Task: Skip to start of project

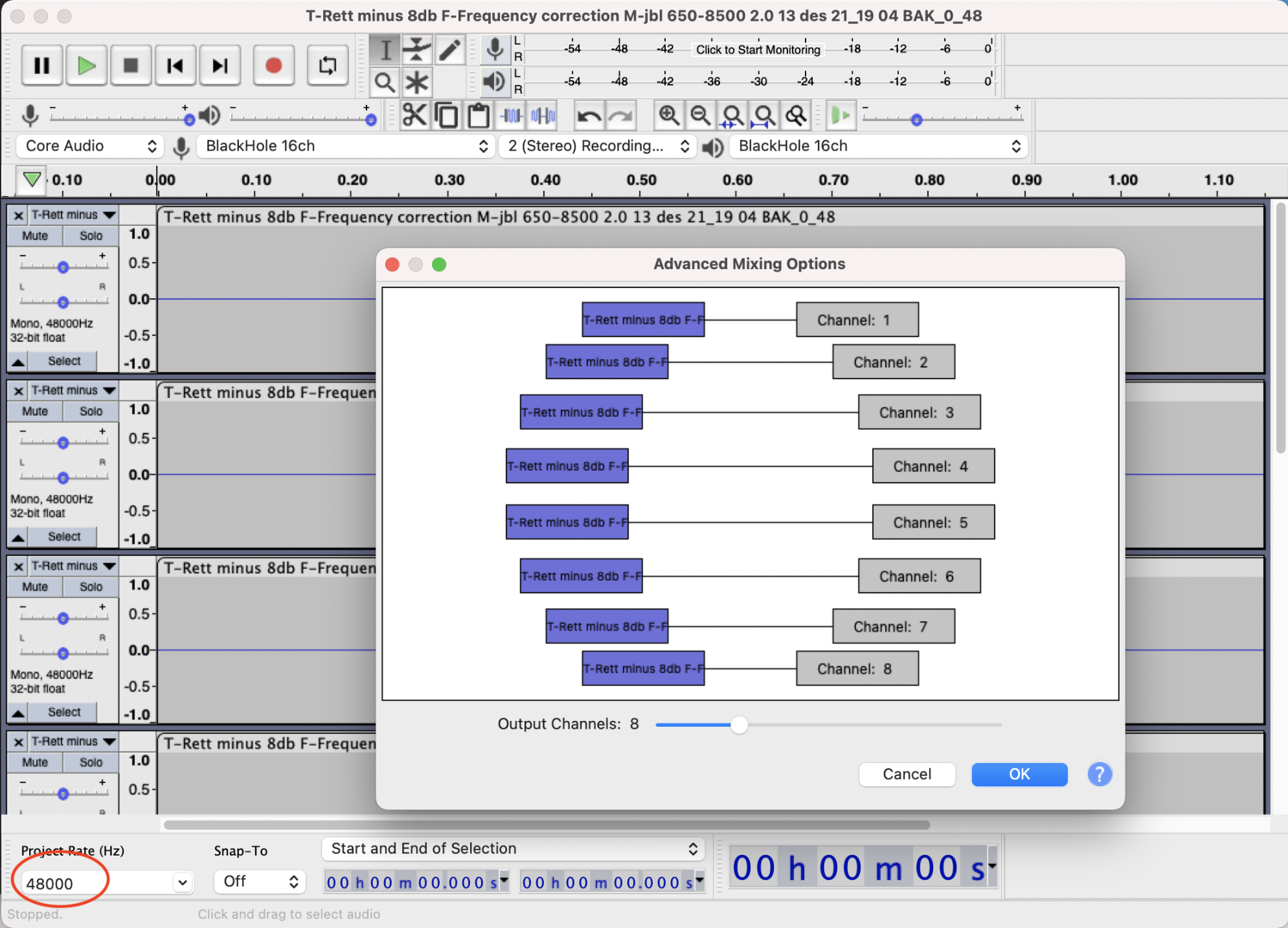Action: pos(175,65)
